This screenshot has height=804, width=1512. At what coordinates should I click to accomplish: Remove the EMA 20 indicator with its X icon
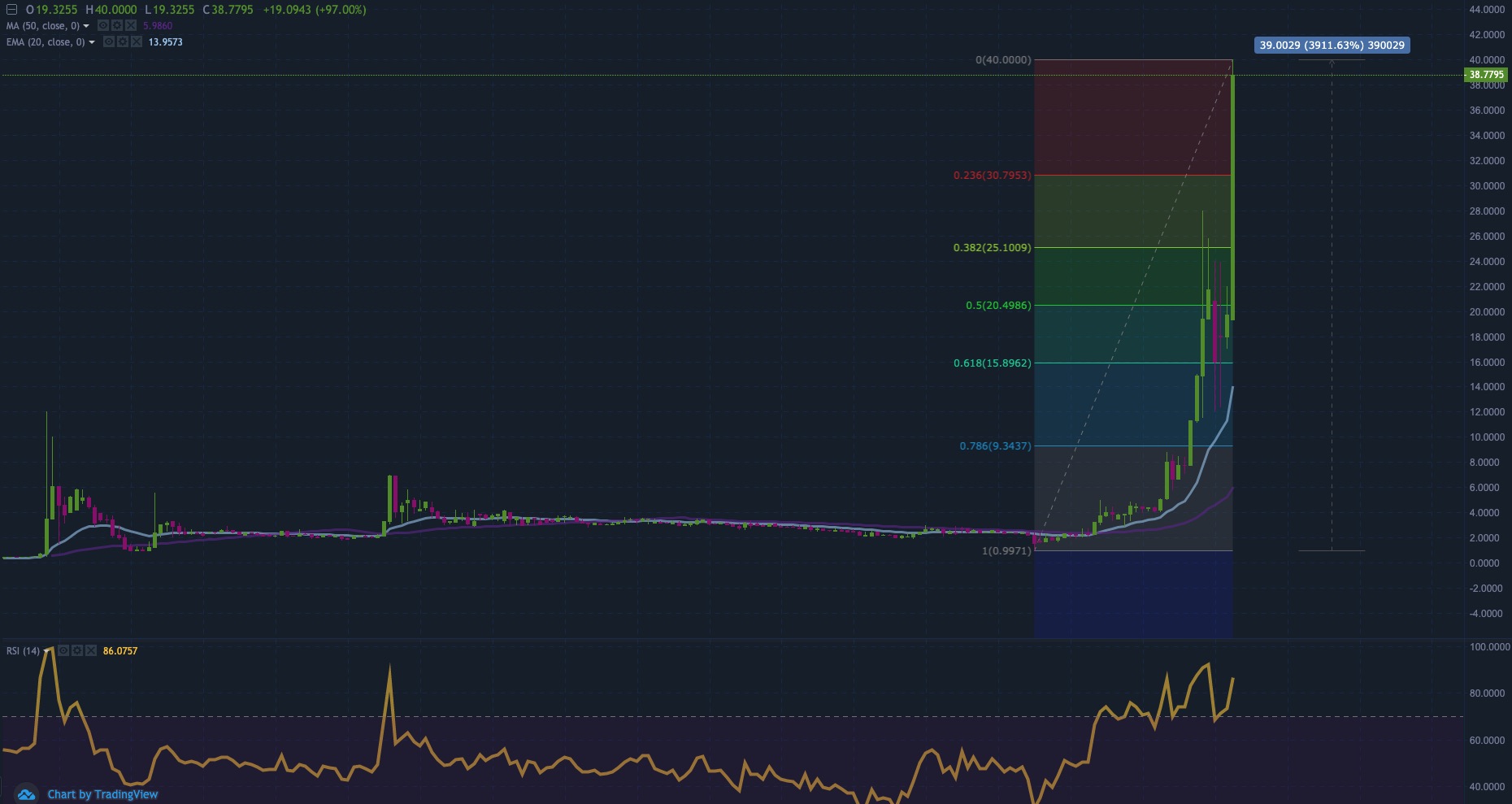coord(137,41)
